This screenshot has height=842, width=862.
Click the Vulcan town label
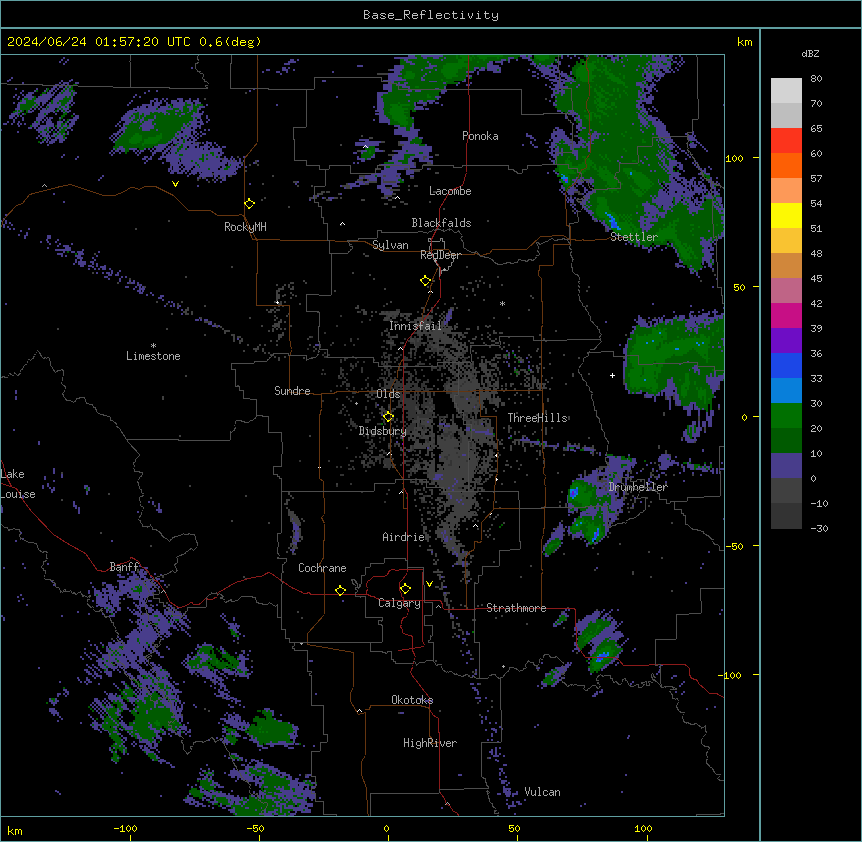pyautogui.click(x=543, y=792)
